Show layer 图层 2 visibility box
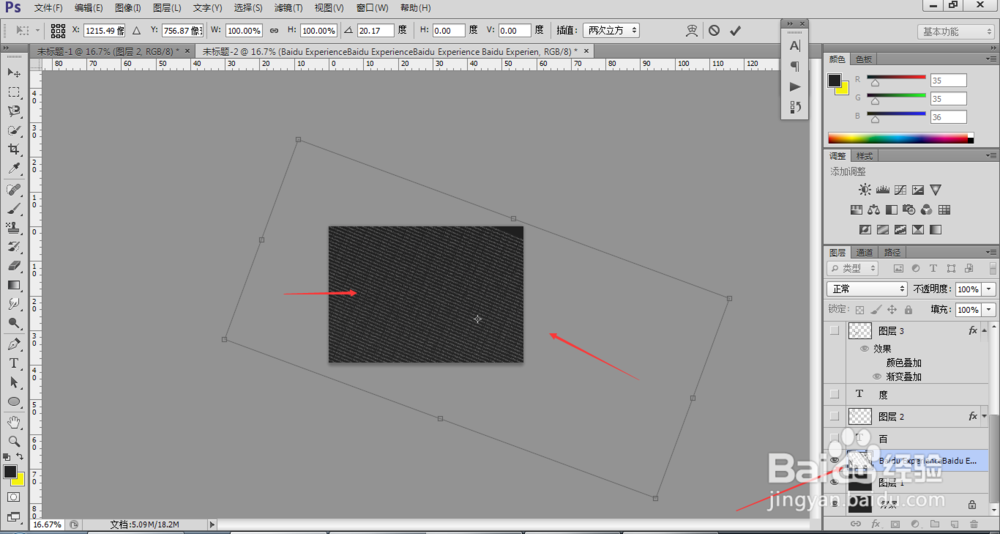1000x534 pixels. pos(834,416)
